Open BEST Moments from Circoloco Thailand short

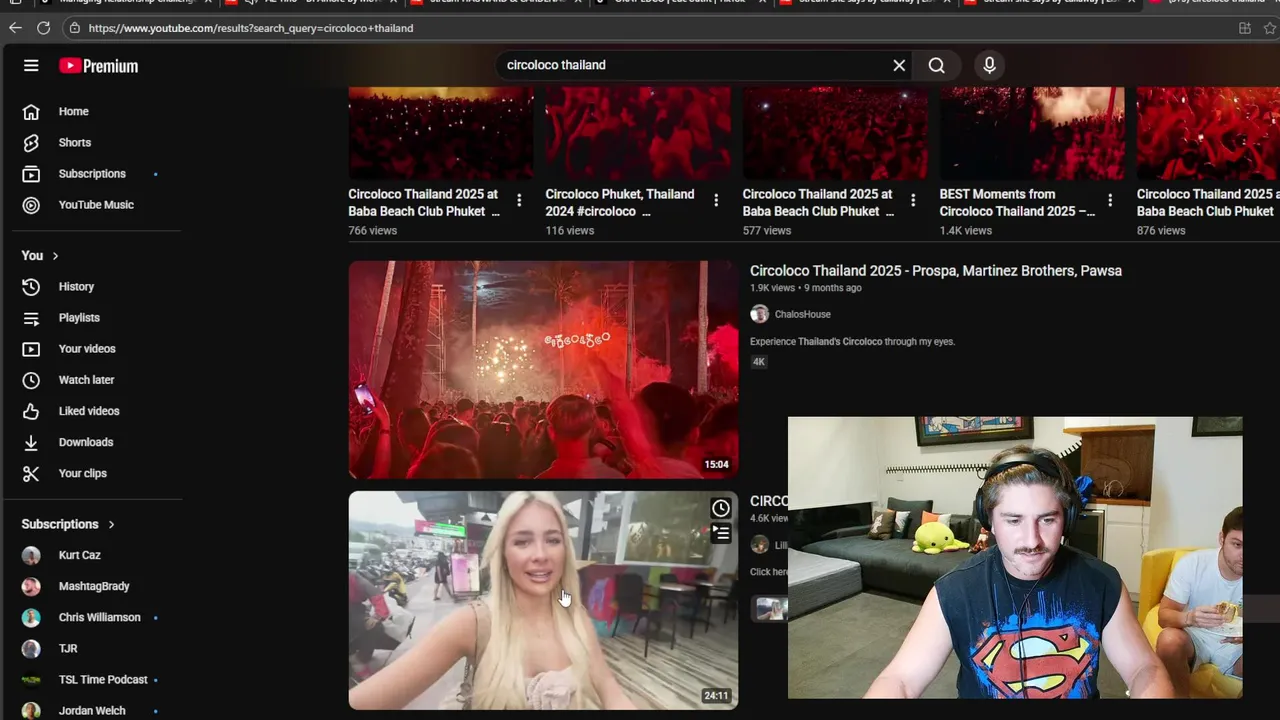(x=1017, y=202)
